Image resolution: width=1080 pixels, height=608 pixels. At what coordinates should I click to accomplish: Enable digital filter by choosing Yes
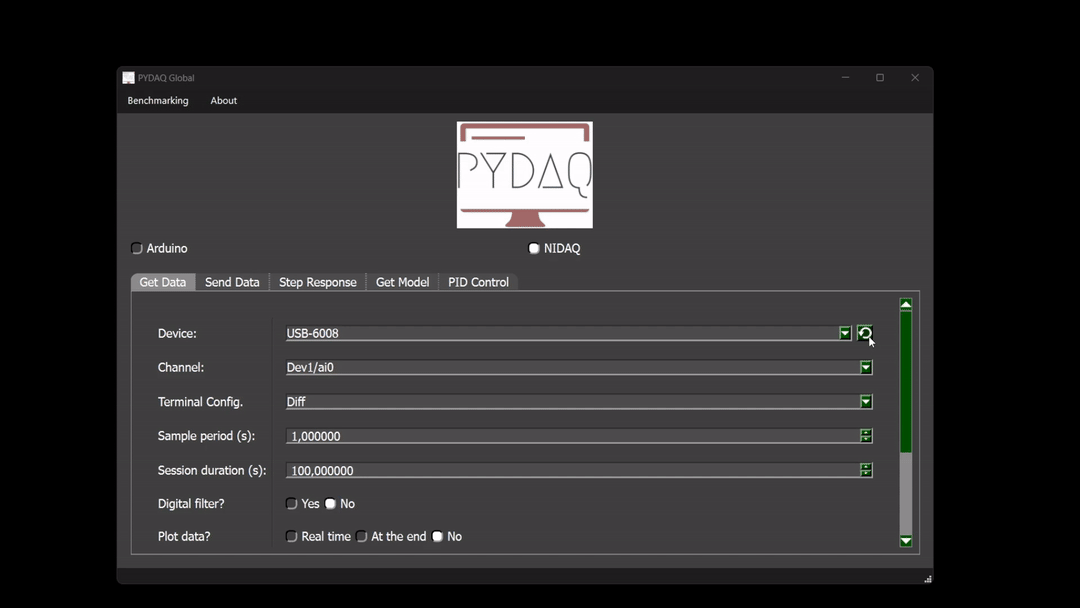pos(292,504)
